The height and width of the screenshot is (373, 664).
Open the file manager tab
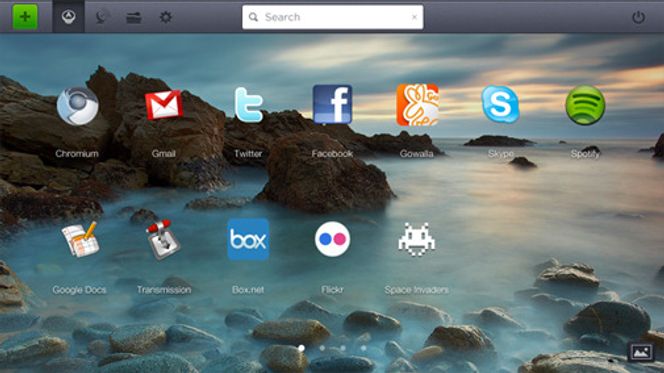tap(134, 17)
